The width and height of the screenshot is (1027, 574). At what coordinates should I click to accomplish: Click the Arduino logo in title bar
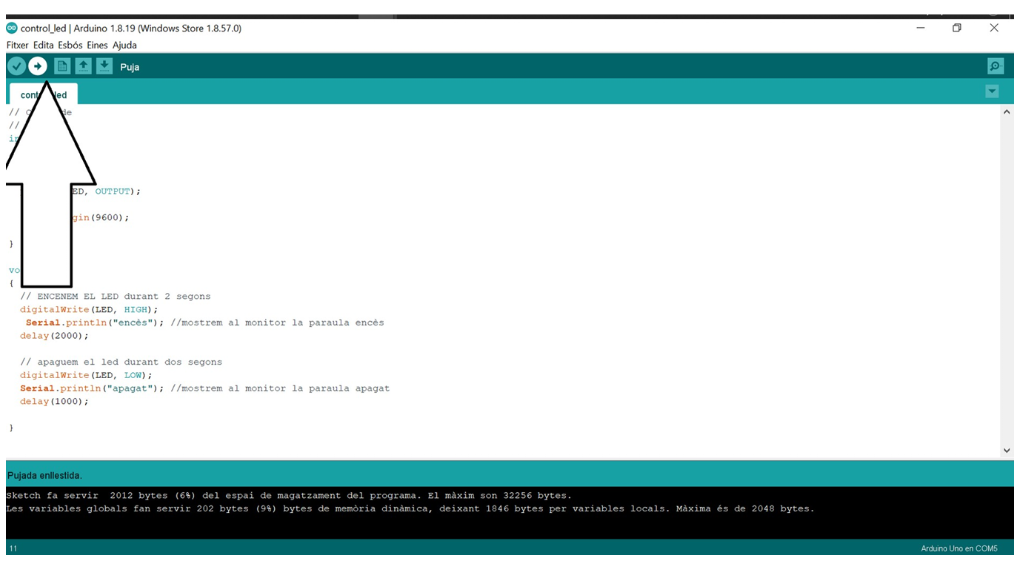click(x=12, y=28)
